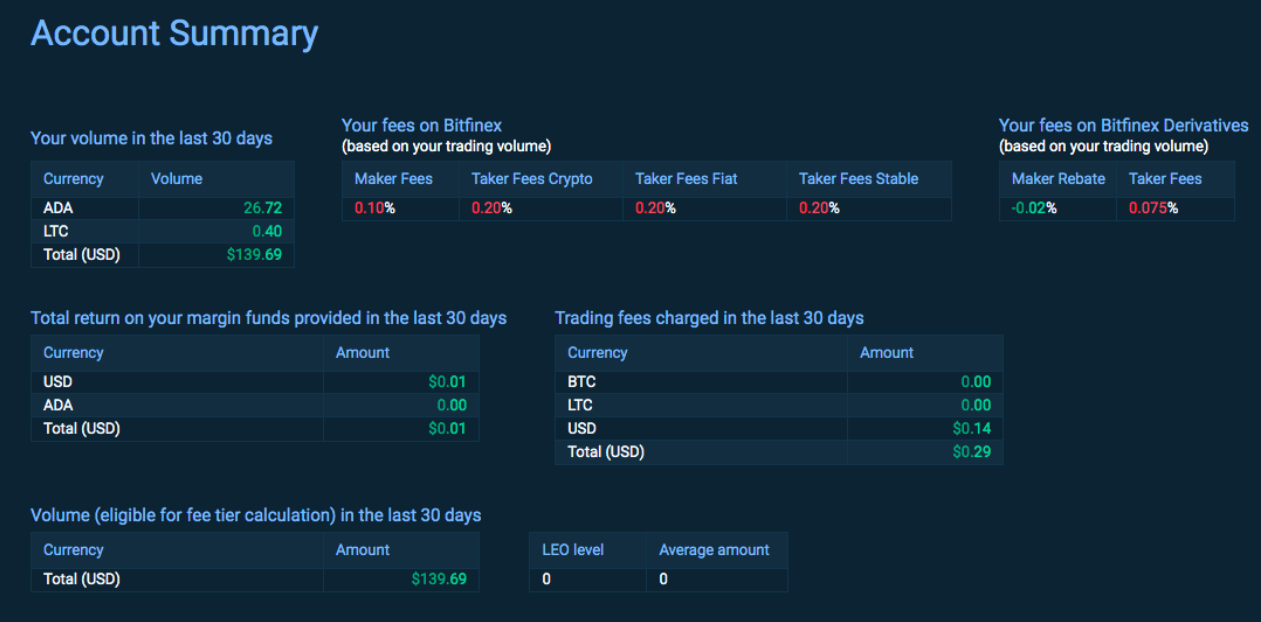
Task: Click 'Volume (eligible for fee tier calculation)' heading
Action: (x=256, y=516)
